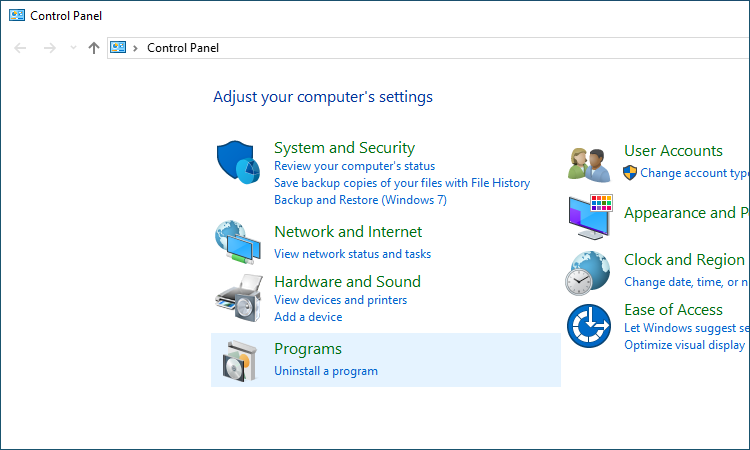Click the System and Security shield icon

(237, 163)
